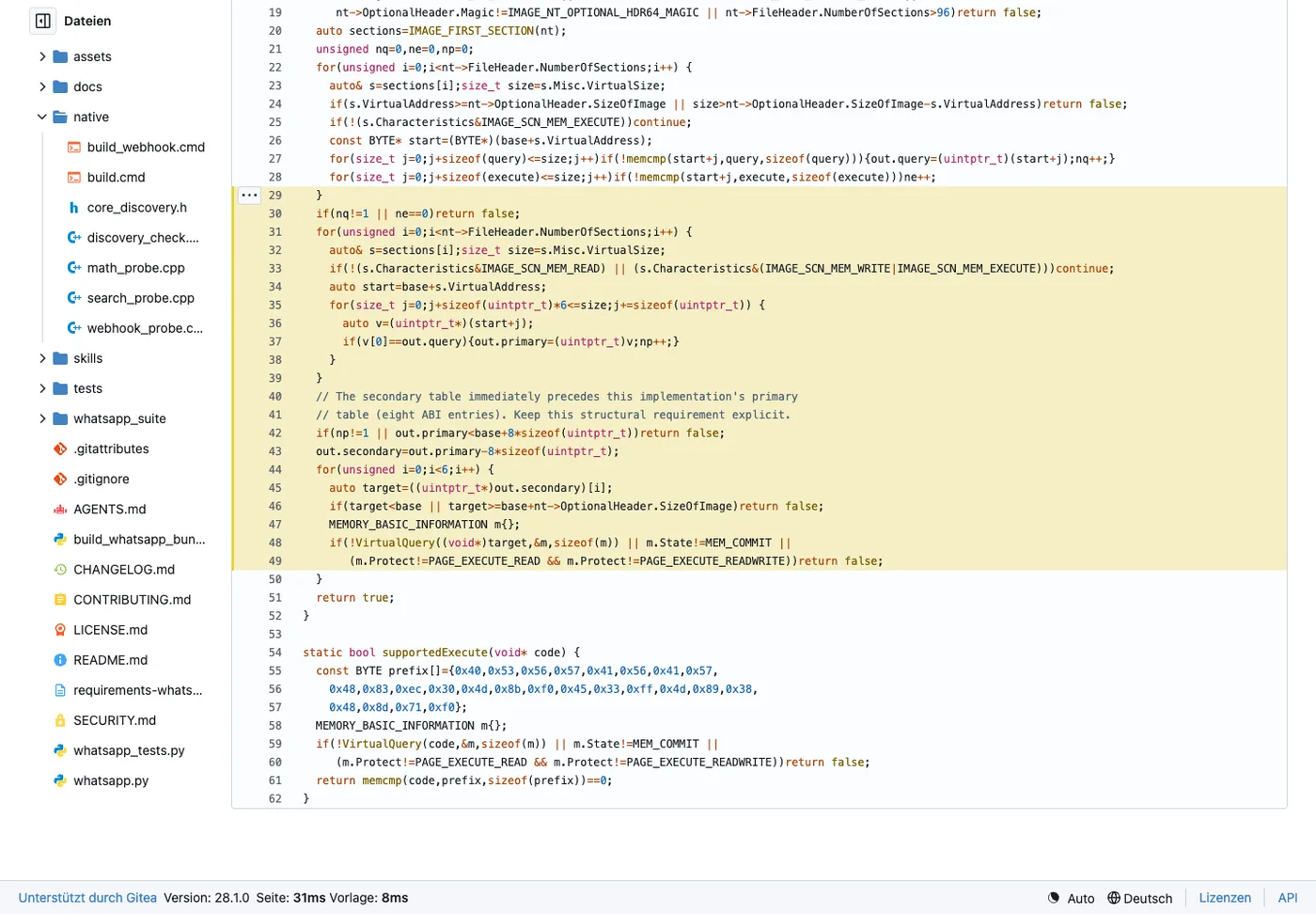The width and height of the screenshot is (1316, 914).
Task: Click the SECURITY.md lock icon
Action: 60,719
